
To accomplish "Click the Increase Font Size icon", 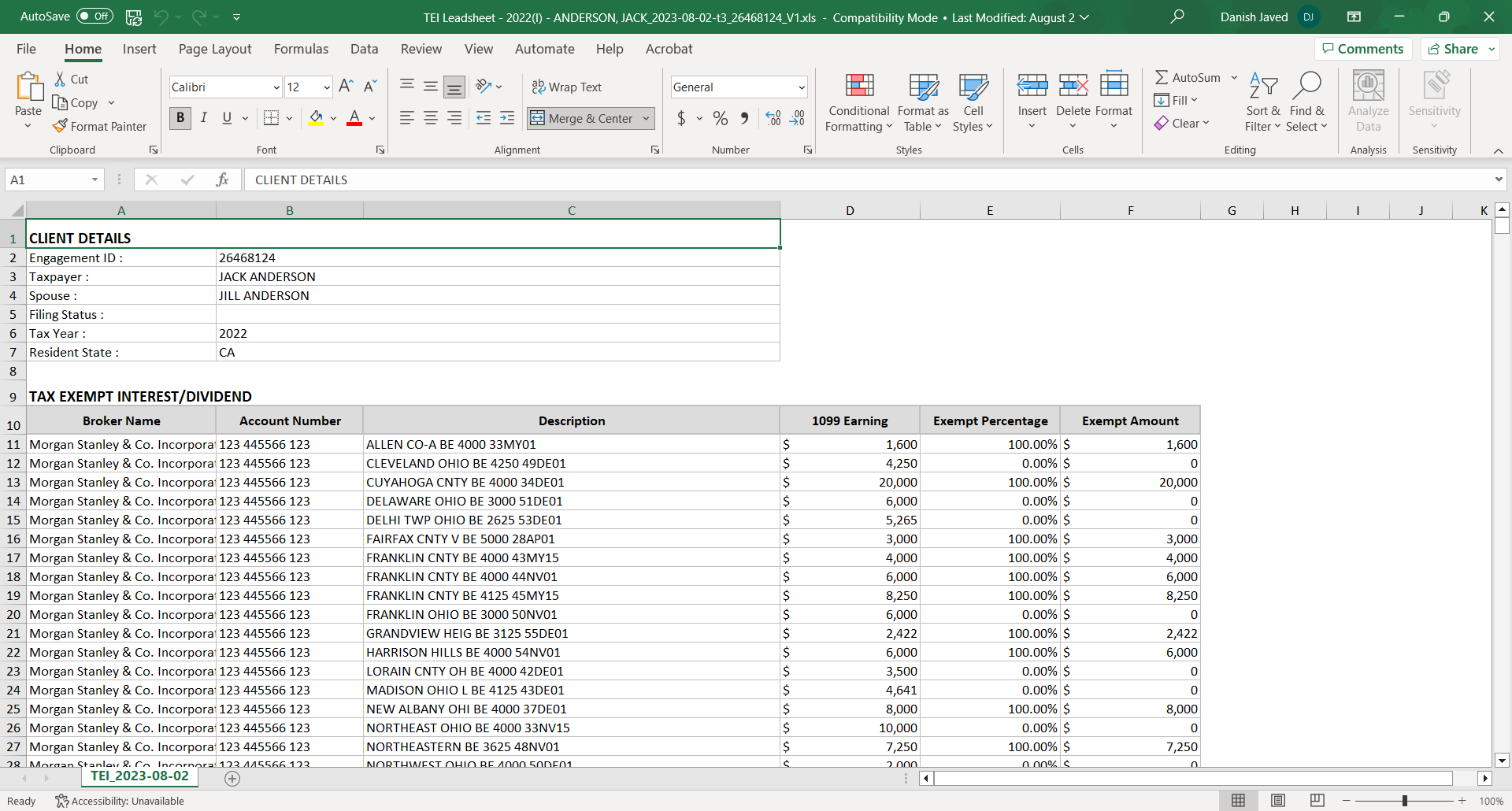I will (x=346, y=87).
